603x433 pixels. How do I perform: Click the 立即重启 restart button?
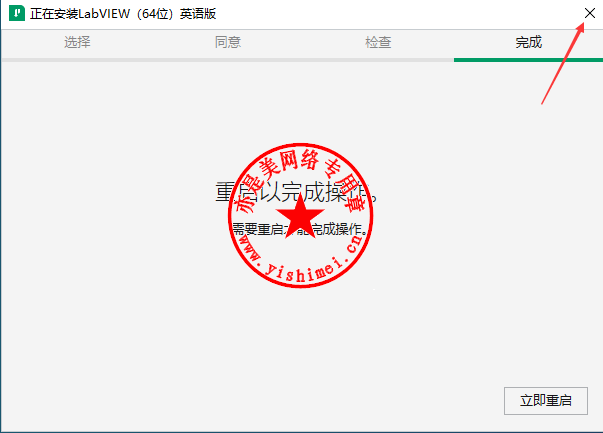546,401
